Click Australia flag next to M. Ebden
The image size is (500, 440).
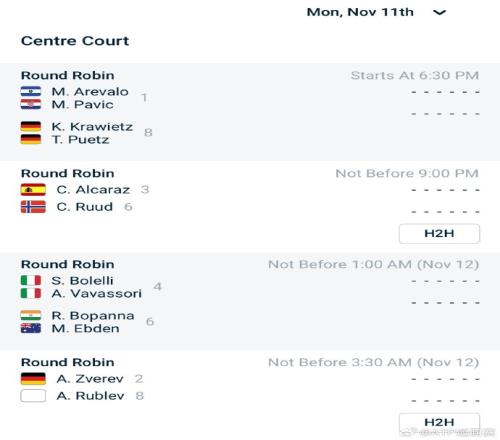tap(31, 328)
